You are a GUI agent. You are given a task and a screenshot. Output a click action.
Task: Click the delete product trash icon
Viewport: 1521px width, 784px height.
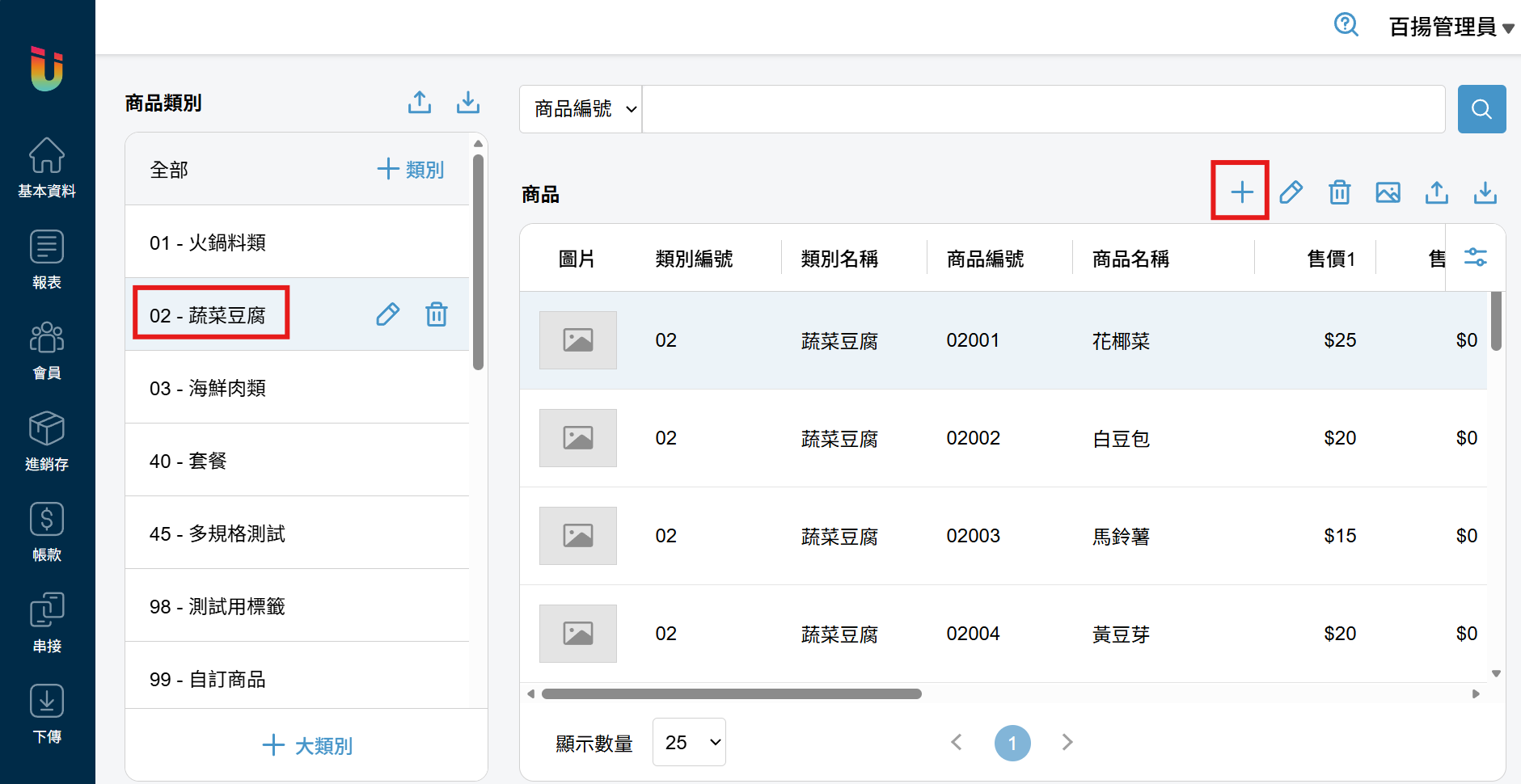tap(1339, 192)
